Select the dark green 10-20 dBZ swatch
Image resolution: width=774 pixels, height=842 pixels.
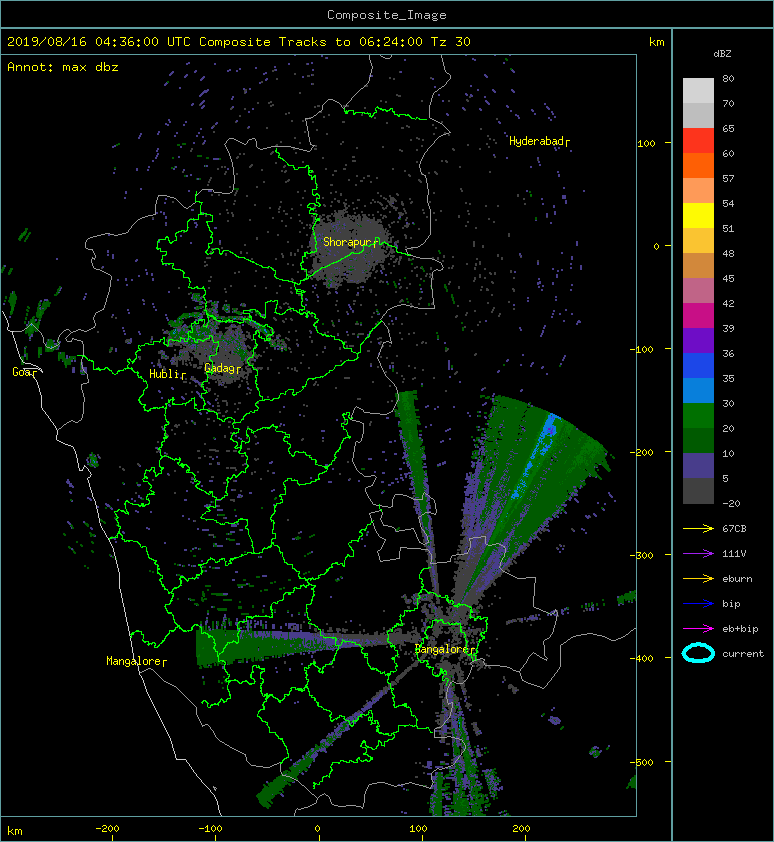[698, 440]
